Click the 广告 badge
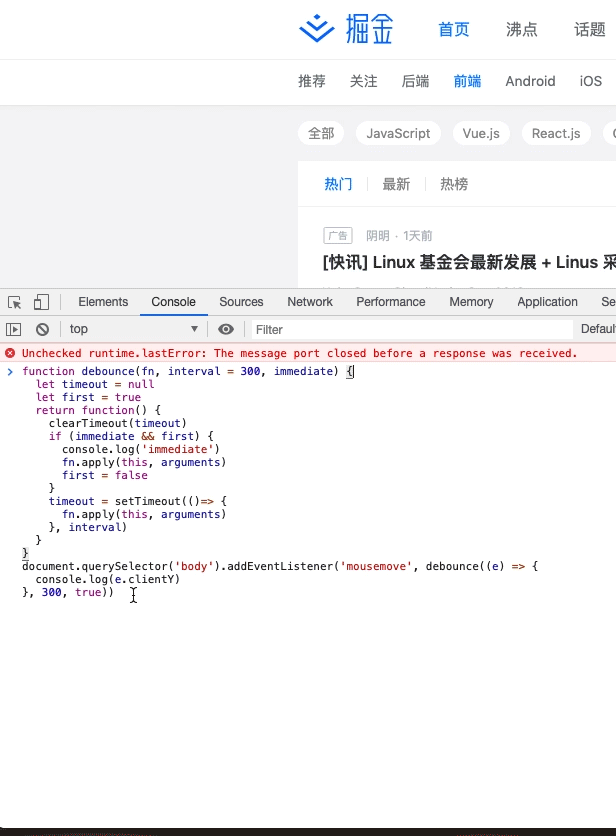616x836 pixels. pos(338,236)
